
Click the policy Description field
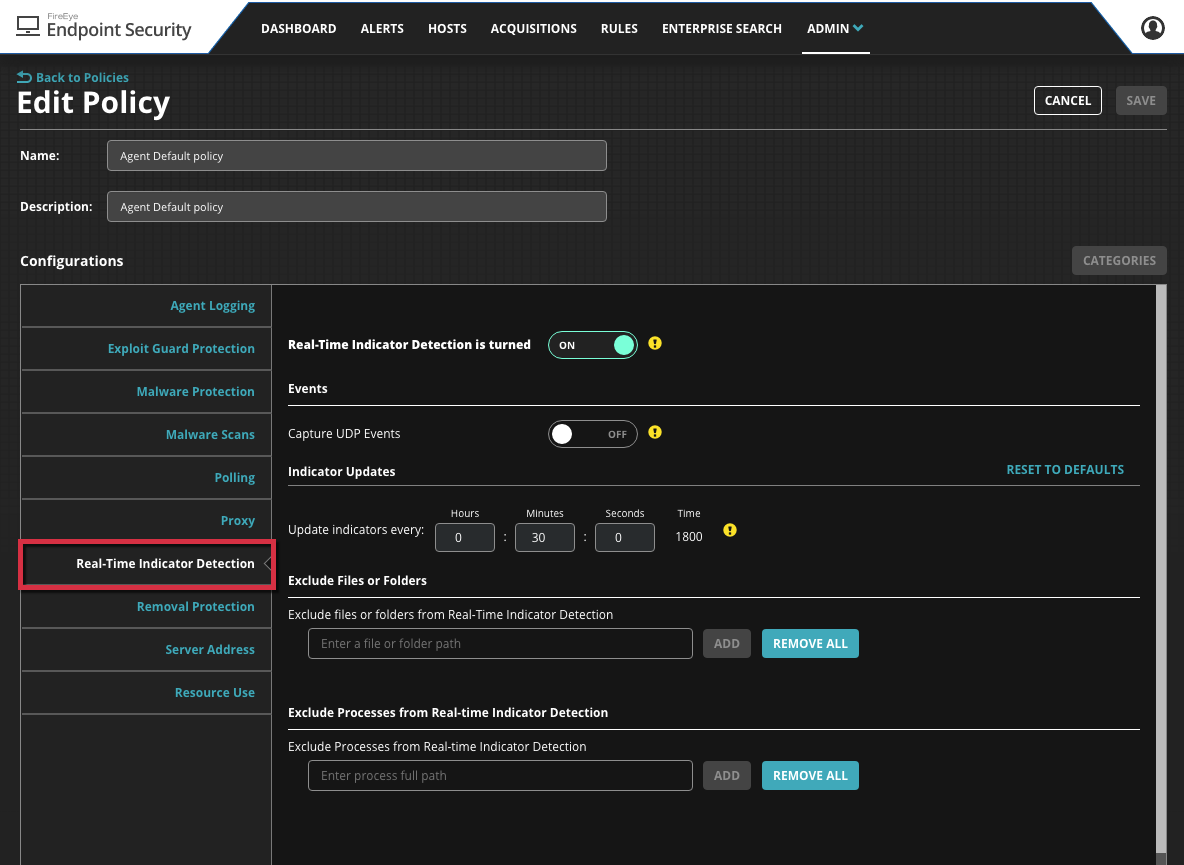356,207
